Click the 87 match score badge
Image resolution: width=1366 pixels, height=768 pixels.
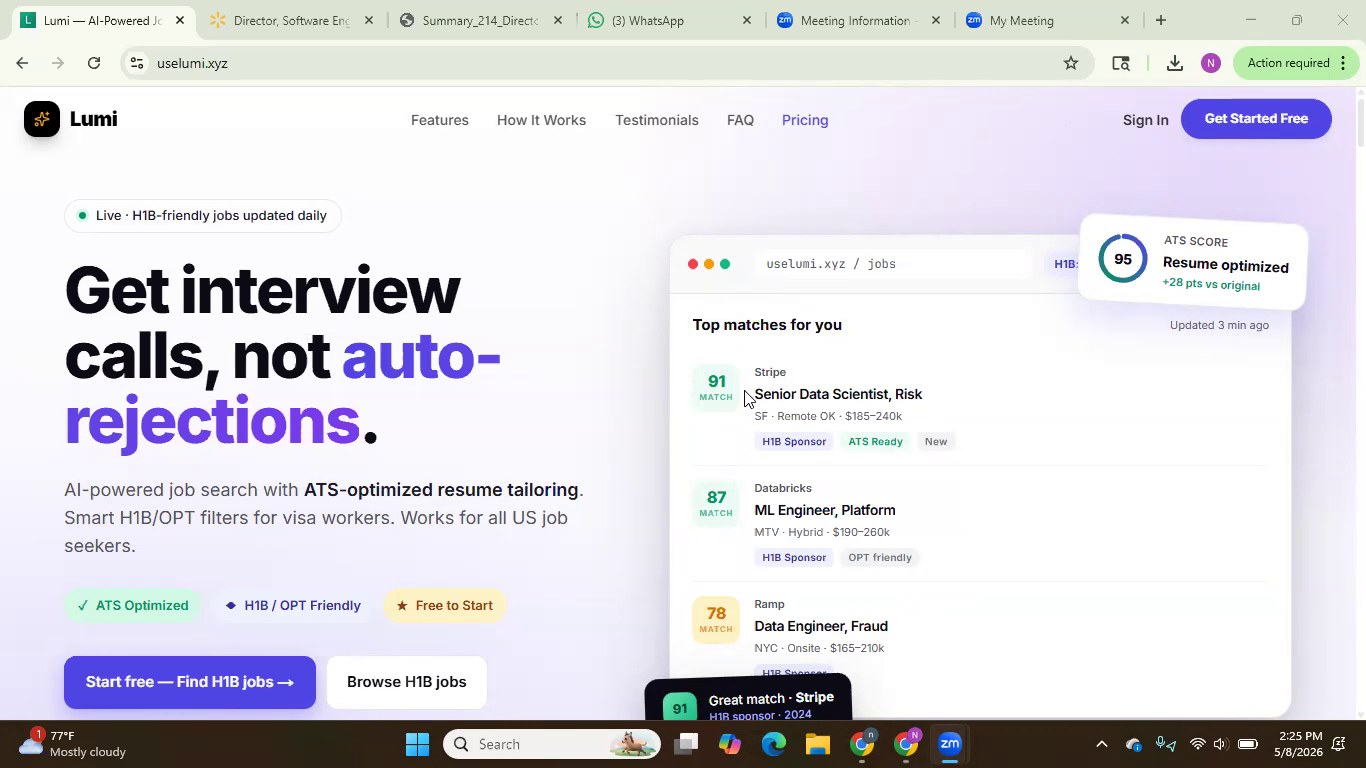pyautogui.click(x=716, y=504)
